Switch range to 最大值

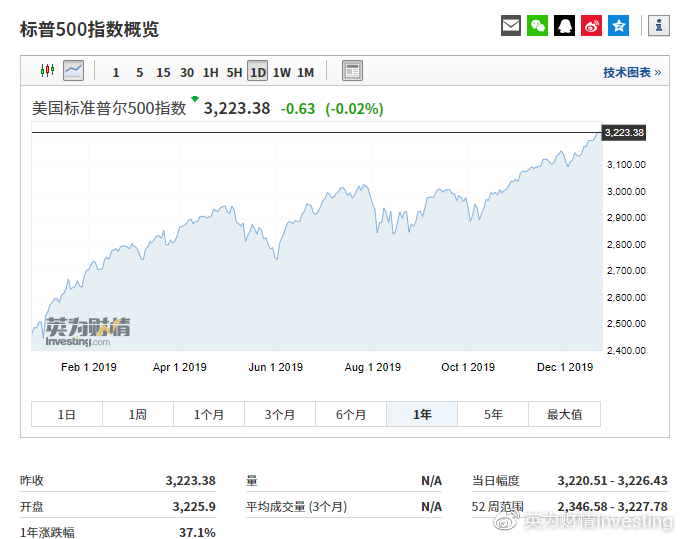click(565, 414)
